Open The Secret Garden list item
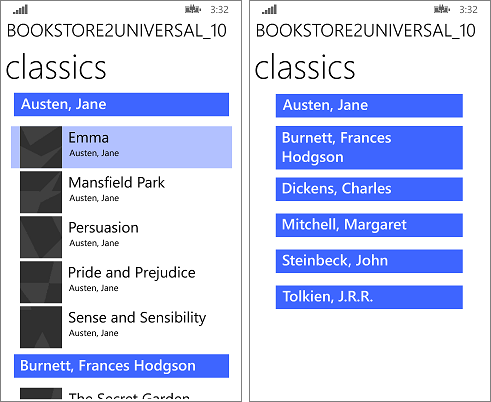 click(x=121, y=393)
